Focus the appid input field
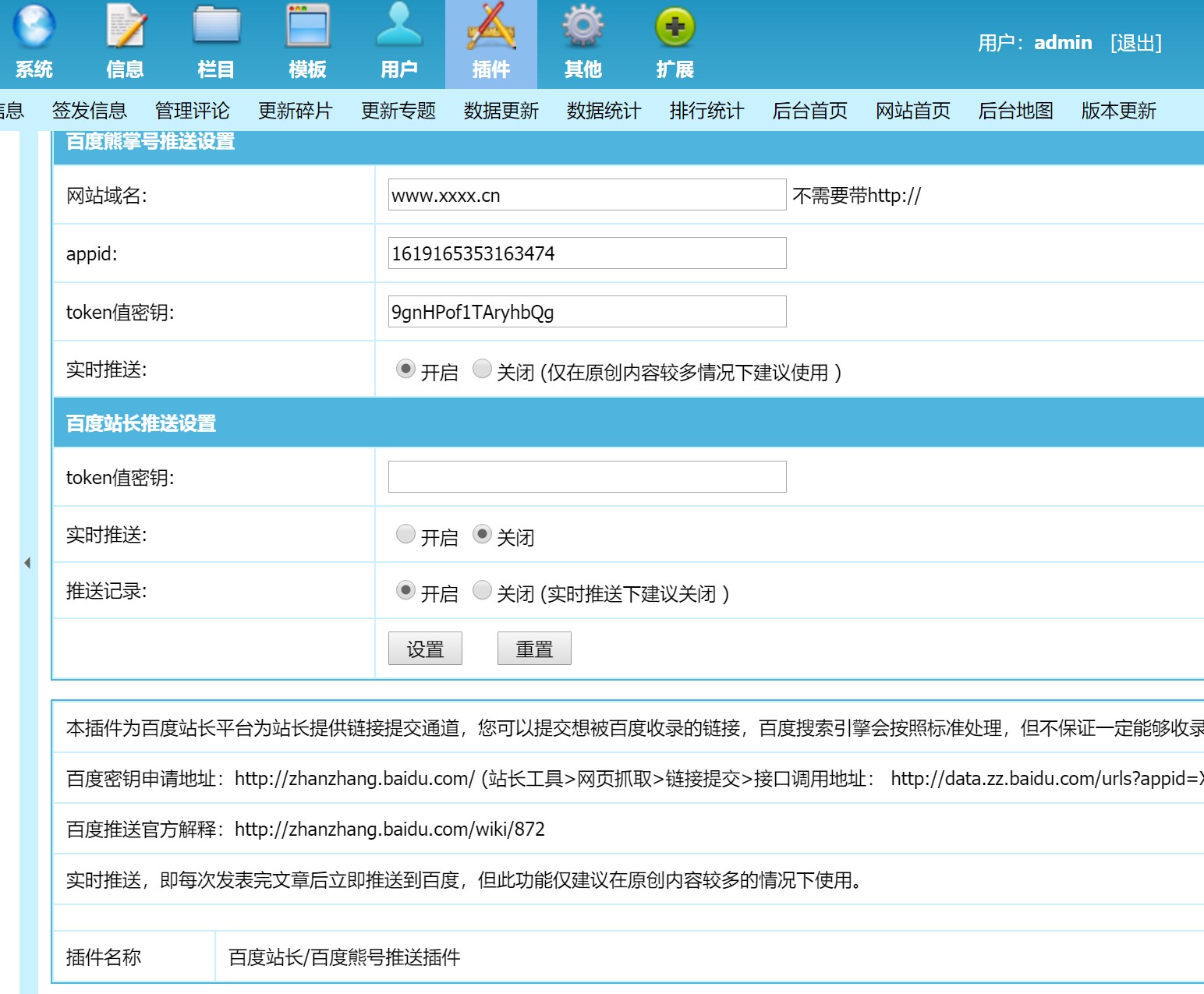This screenshot has height=994, width=1204. [x=587, y=253]
